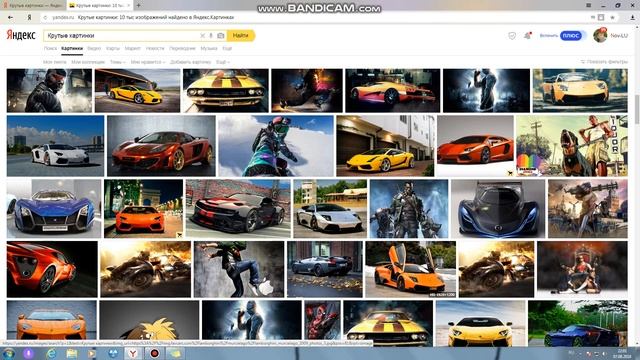Open the shield protection icon
640x360 pixels.
point(512,36)
